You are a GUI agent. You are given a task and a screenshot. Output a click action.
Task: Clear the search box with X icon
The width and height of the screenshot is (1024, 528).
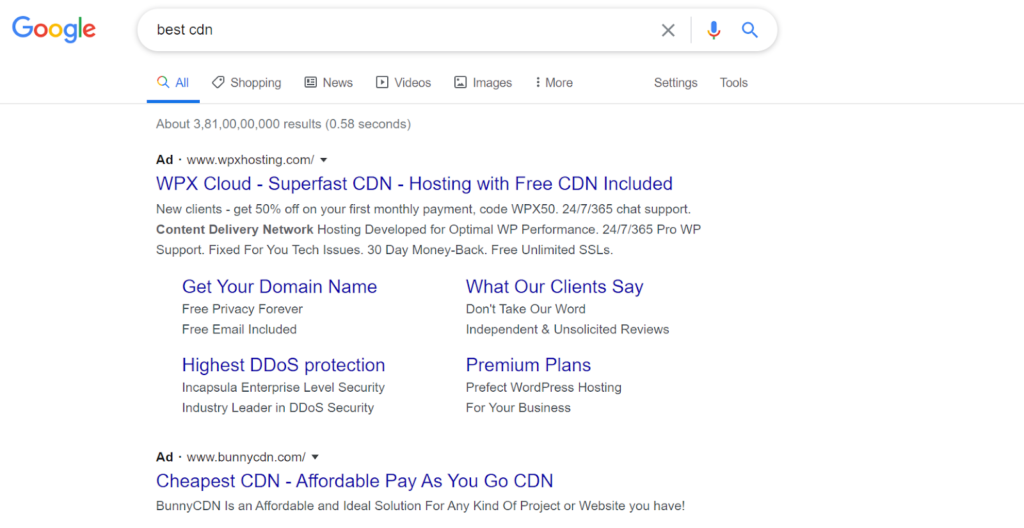(x=668, y=30)
